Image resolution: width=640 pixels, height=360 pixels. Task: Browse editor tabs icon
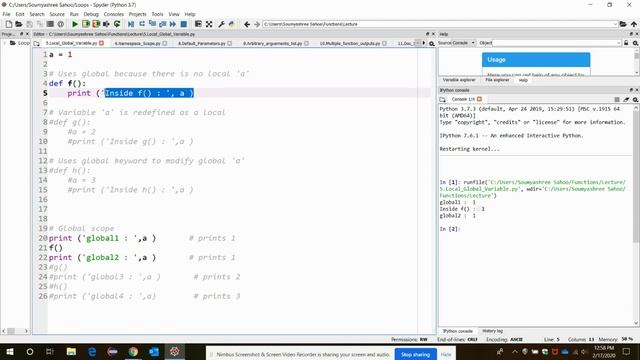pyautogui.click(x=37, y=43)
